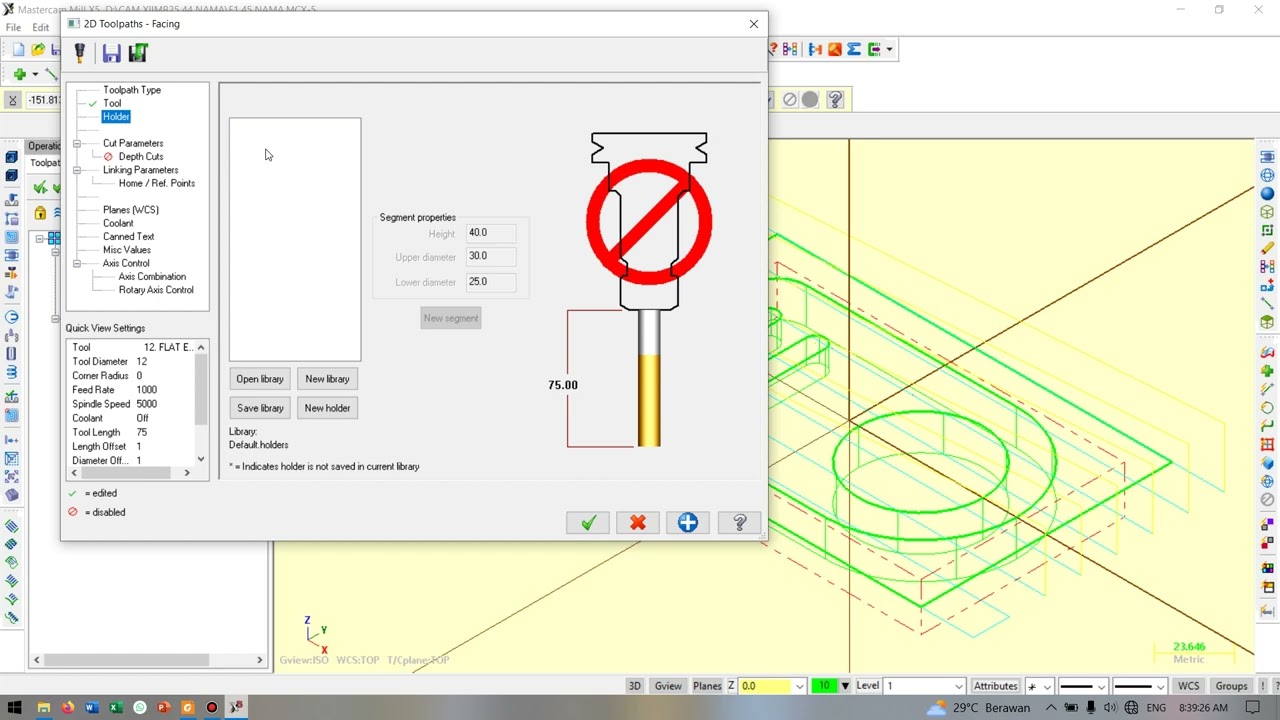1280x720 pixels.
Task: Open the Z depth dropdown in status bar
Action: click(x=799, y=686)
